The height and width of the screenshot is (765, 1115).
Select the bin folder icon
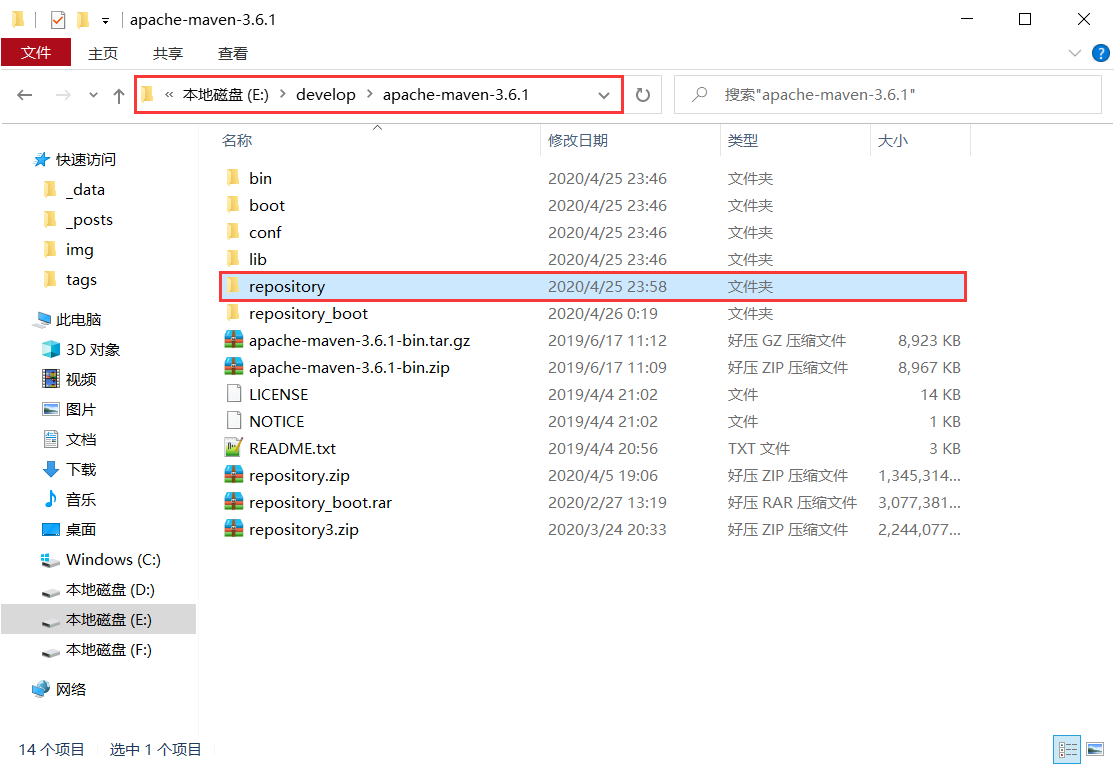[x=233, y=178]
